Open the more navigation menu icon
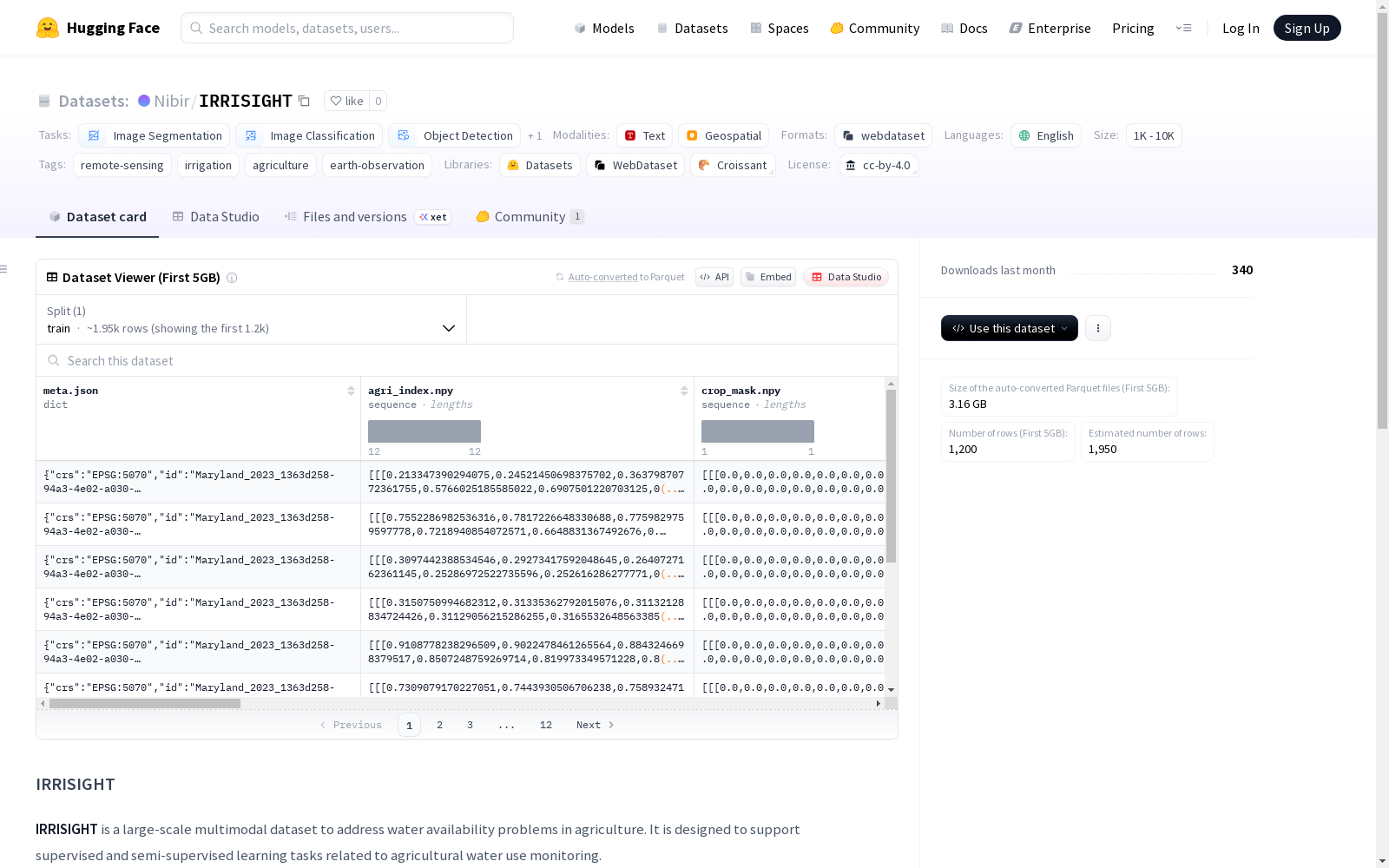1389x868 pixels. pyautogui.click(x=1183, y=28)
